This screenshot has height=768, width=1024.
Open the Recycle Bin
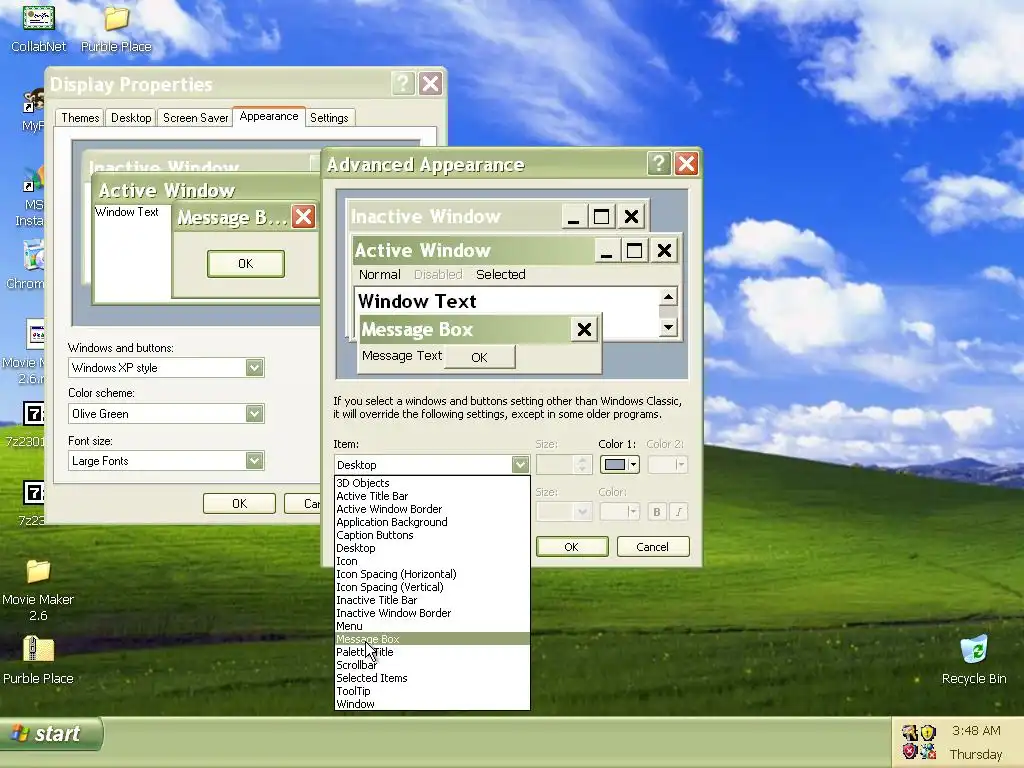(x=974, y=660)
